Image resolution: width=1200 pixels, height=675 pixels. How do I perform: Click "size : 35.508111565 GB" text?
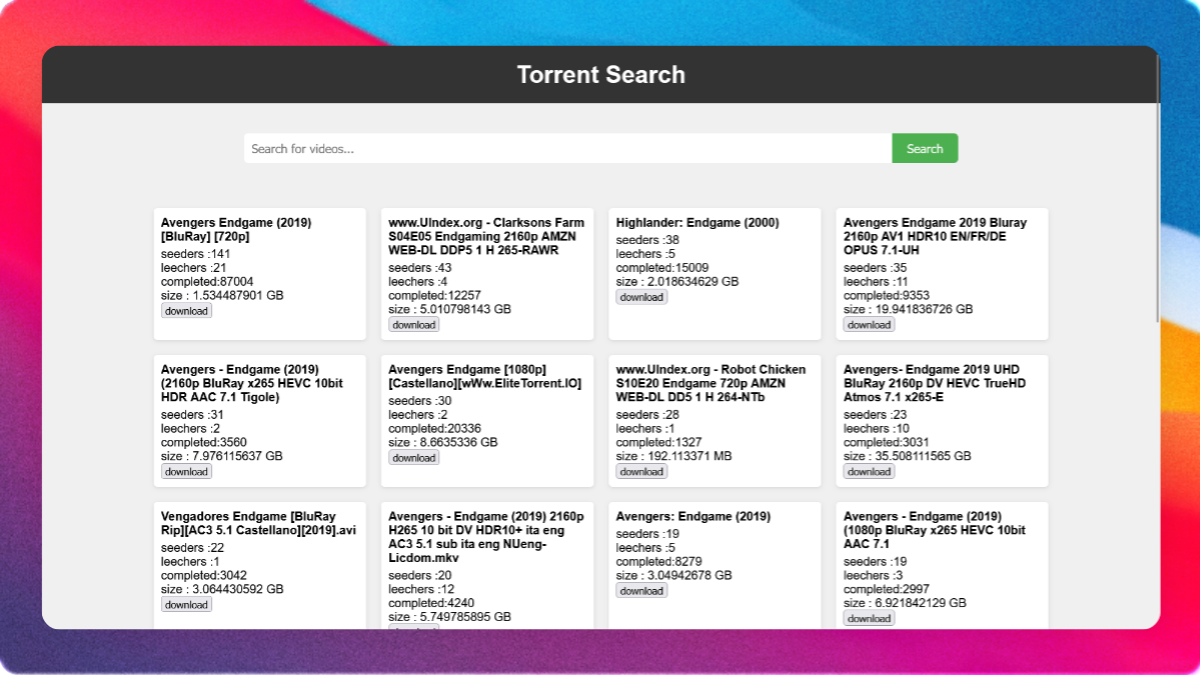point(907,457)
